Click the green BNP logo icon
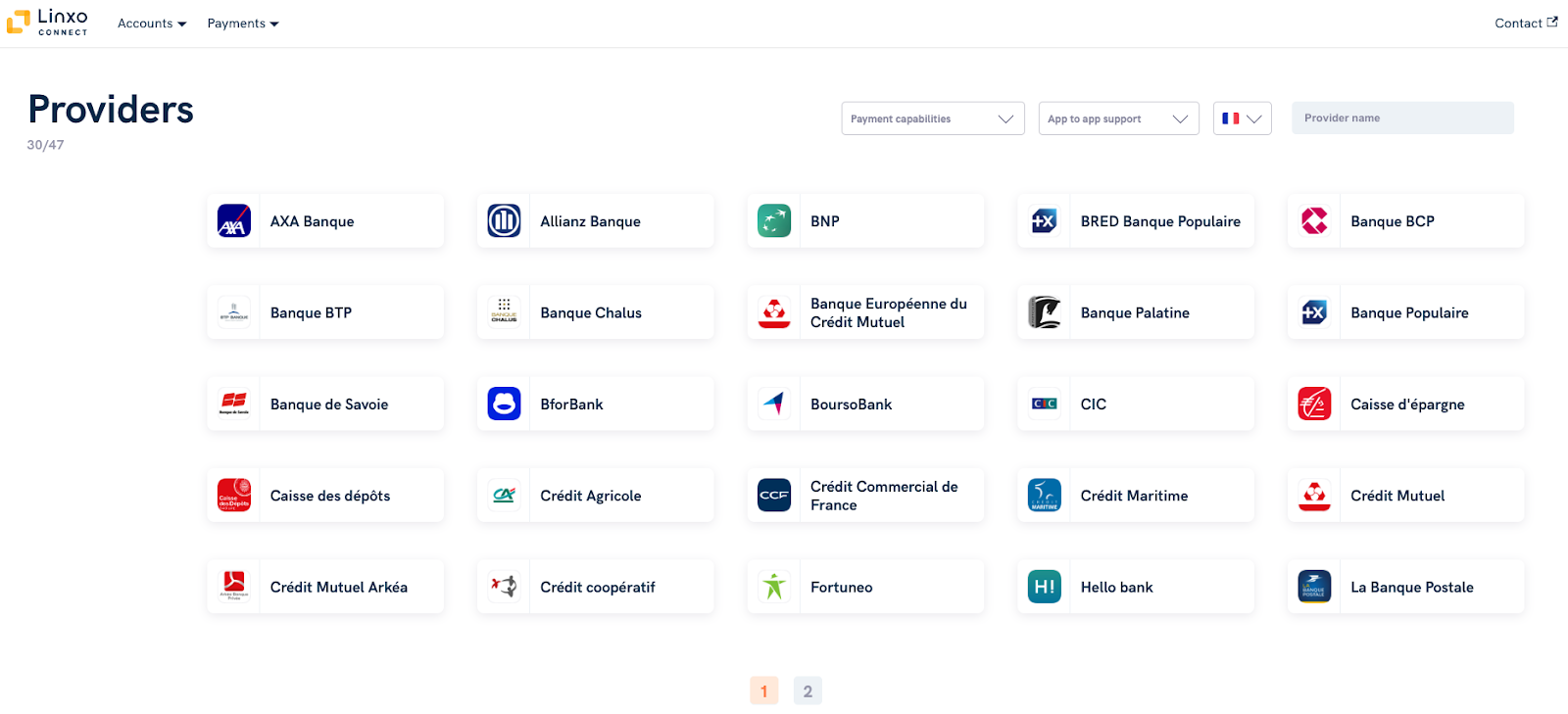 [x=774, y=221]
